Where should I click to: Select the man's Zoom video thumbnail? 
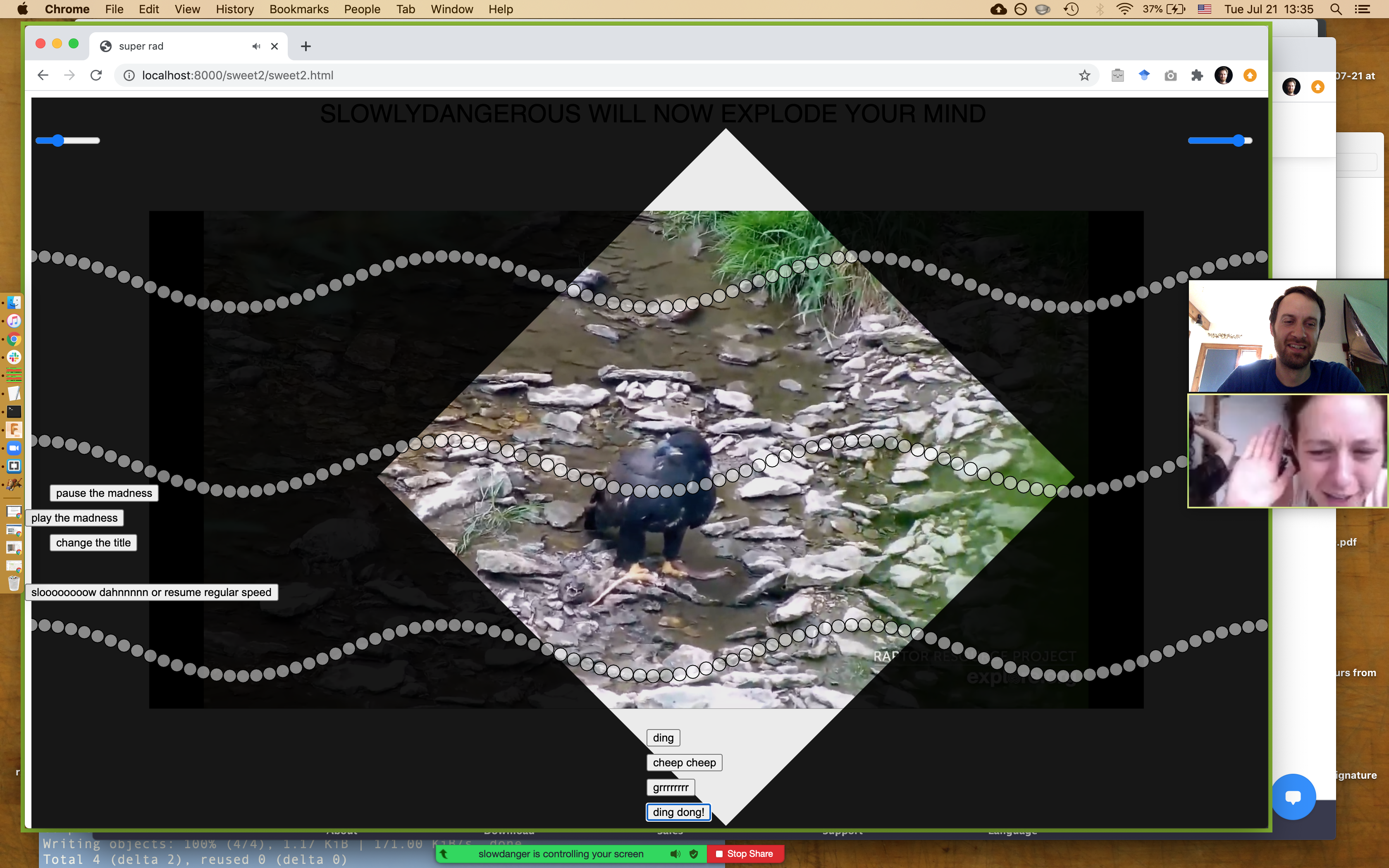(1288, 336)
